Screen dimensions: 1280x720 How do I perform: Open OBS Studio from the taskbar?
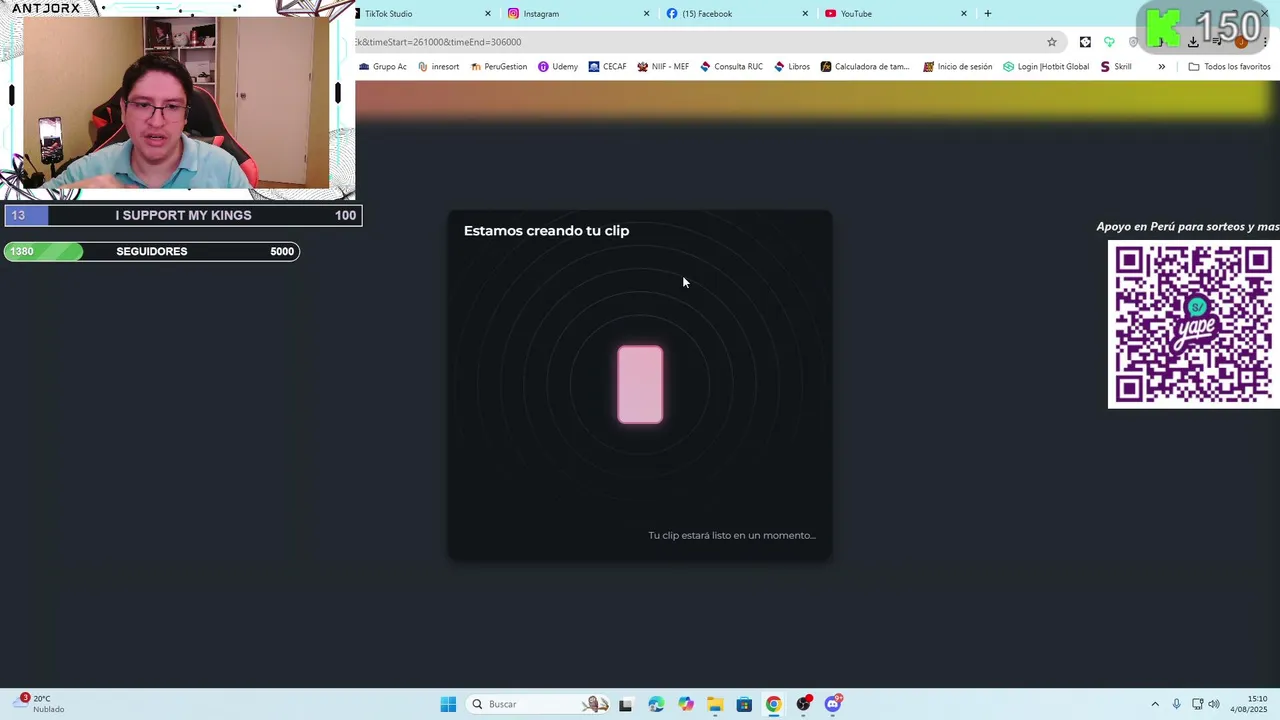[x=803, y=704]
